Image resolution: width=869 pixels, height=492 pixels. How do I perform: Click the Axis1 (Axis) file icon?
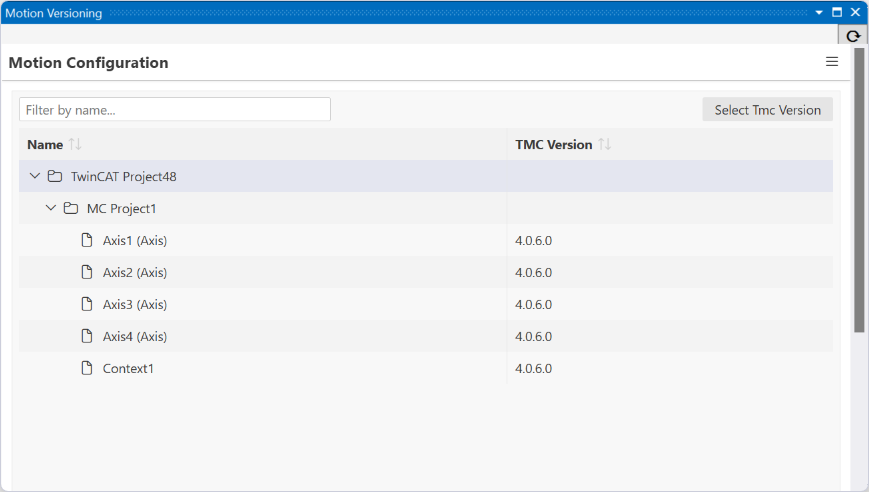click(x=87, y=240)
